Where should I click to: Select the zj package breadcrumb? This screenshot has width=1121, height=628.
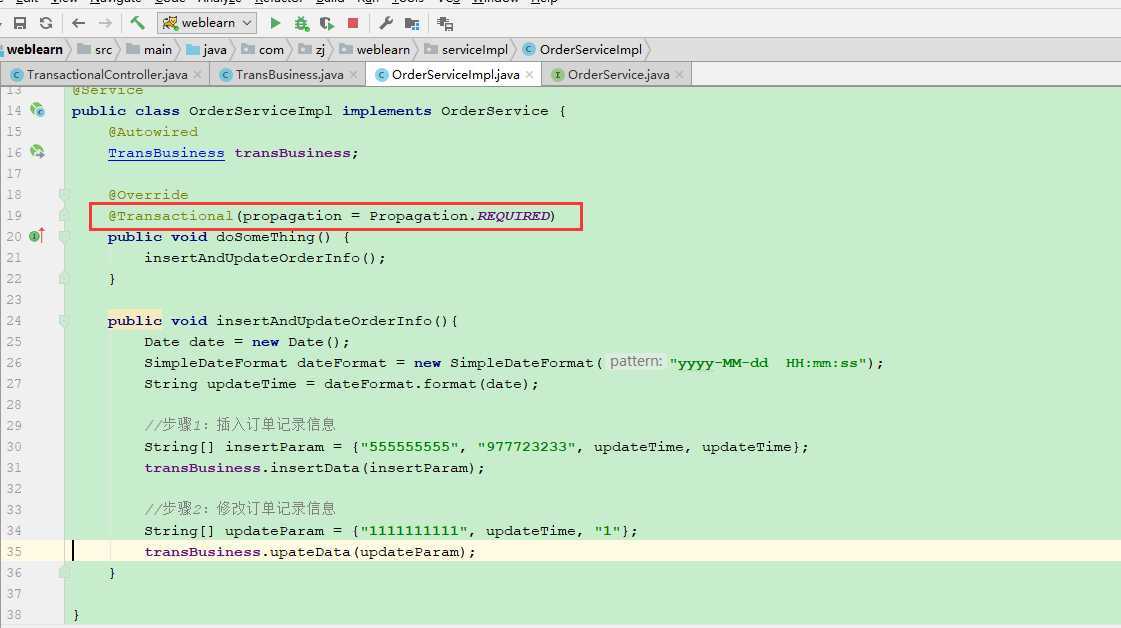[x=312, y=49]
